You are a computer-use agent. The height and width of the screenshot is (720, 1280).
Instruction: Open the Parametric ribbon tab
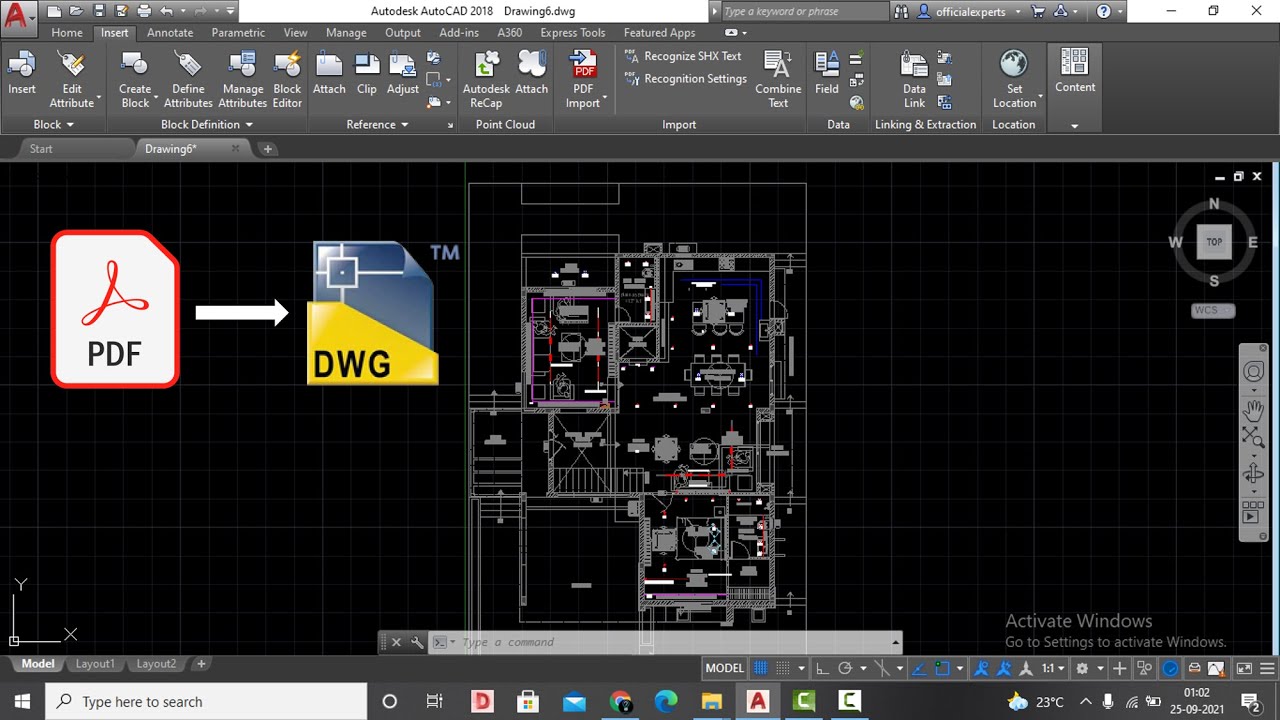tap(238, 32)
